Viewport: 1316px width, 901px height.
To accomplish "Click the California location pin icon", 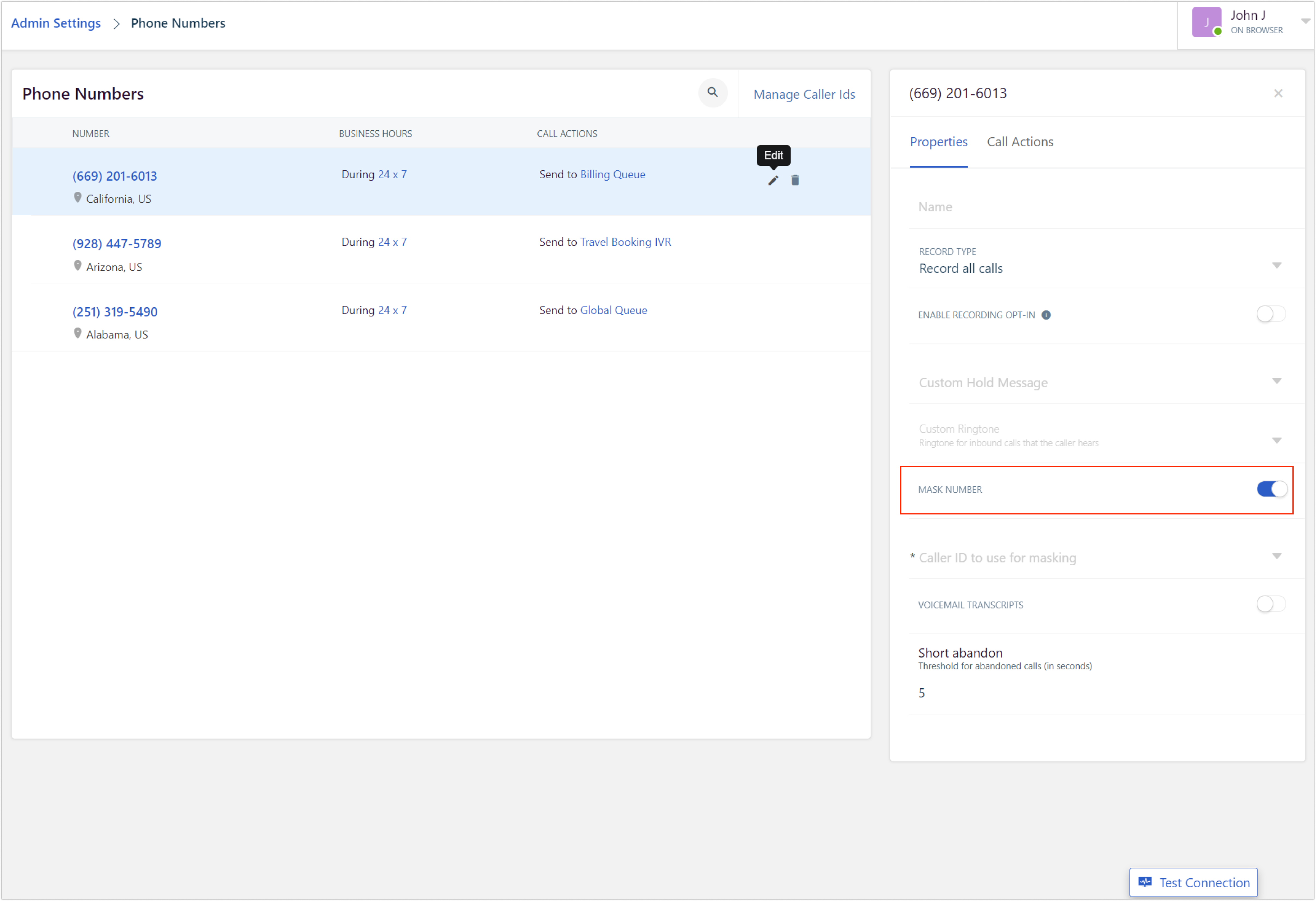I will click(78, 197).
